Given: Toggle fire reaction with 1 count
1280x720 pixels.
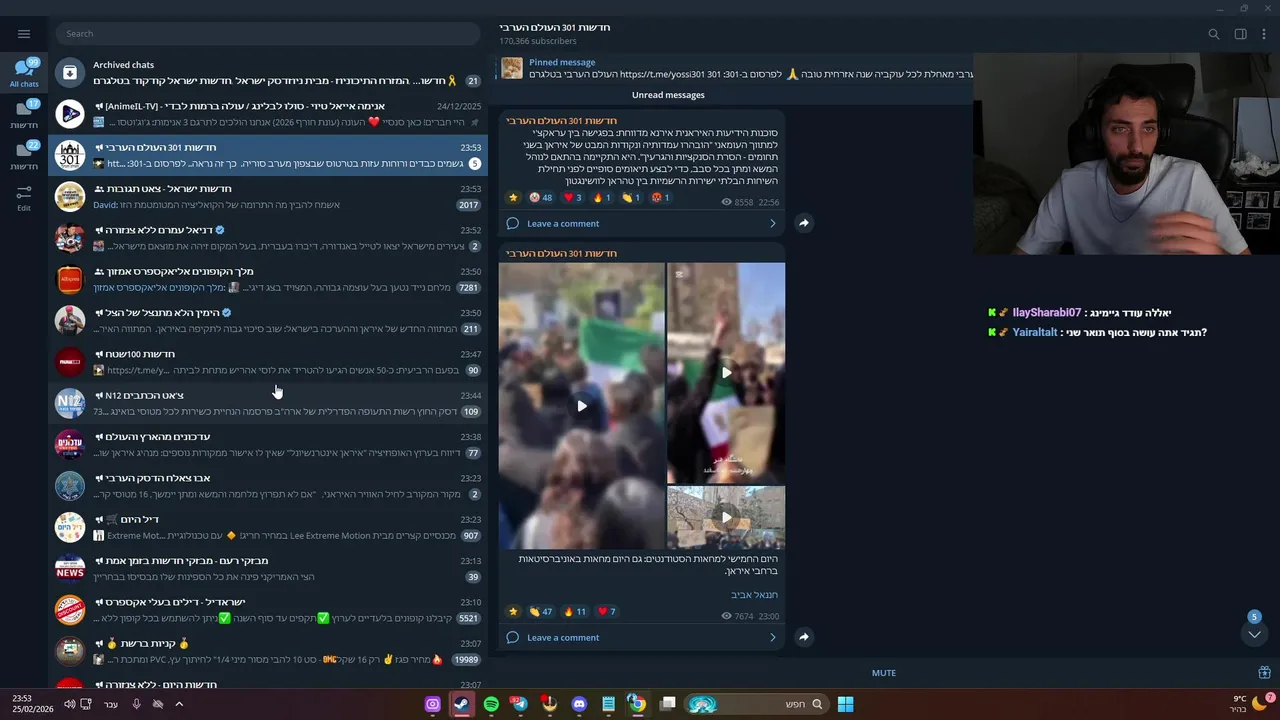Looking at the screenshot, I should tap(602, 198).
